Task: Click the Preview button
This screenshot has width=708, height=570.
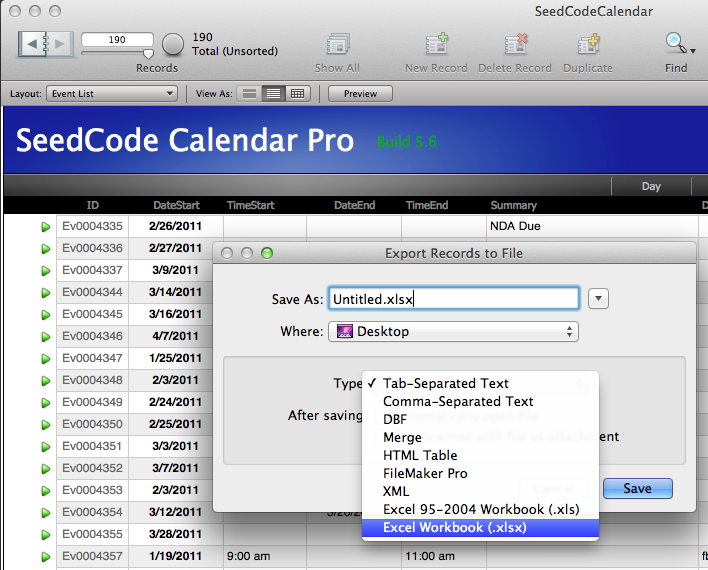Action: (x=360, y=93)
